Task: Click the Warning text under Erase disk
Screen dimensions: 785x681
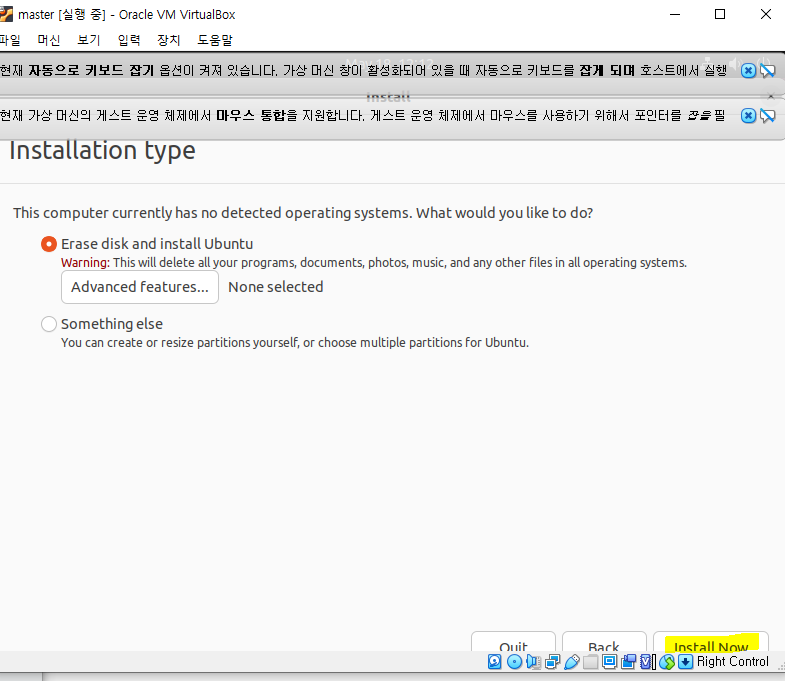Action: pyautogui.click(x=373, y=262)
